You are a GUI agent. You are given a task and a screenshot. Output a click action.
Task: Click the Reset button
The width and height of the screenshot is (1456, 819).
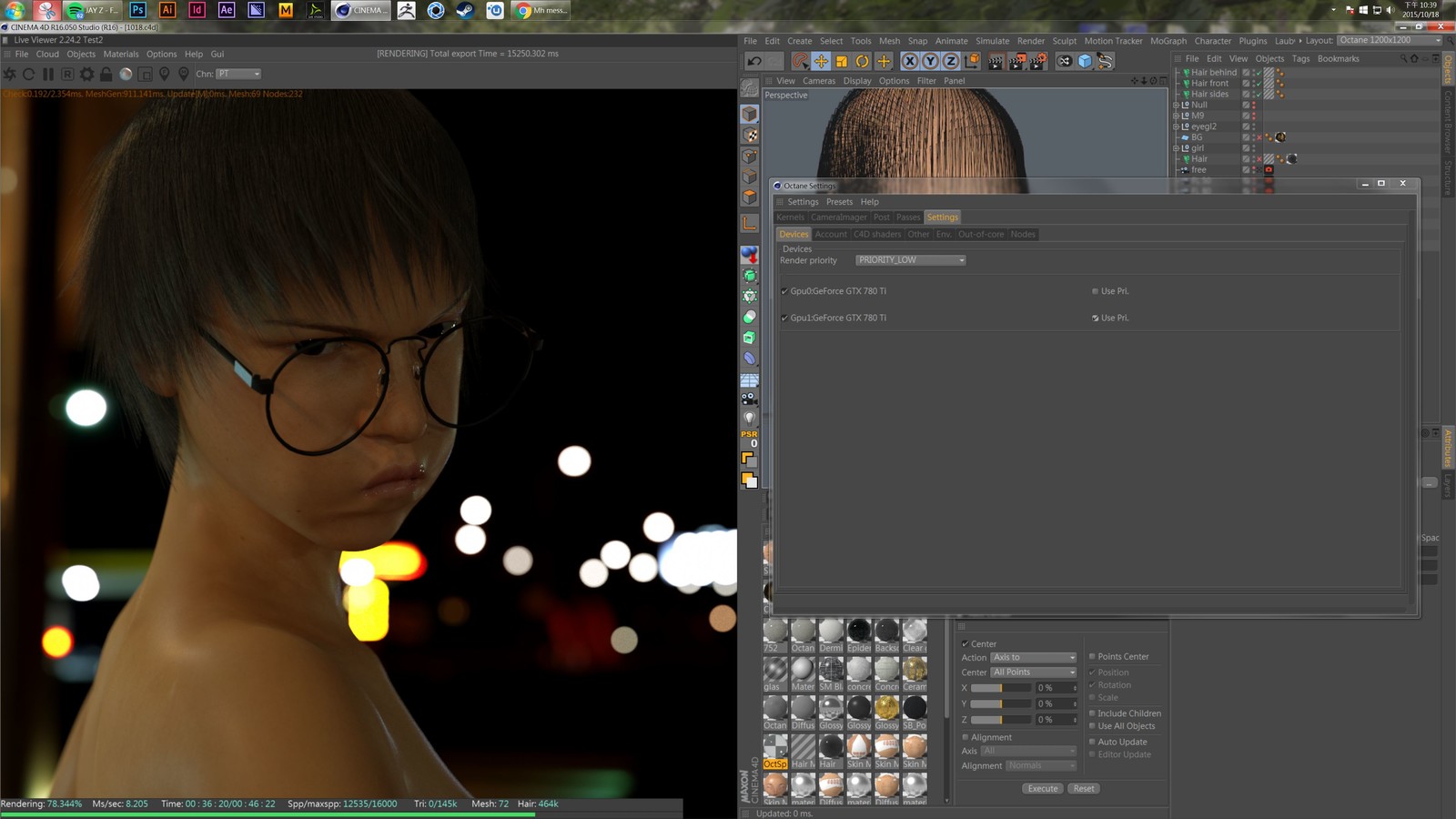pos(1084,788)
